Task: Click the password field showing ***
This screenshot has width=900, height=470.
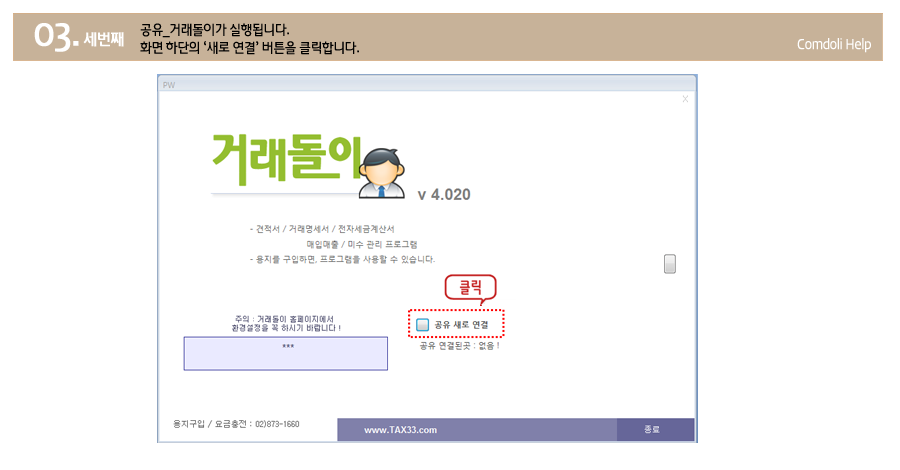Action: click(285, 354)
